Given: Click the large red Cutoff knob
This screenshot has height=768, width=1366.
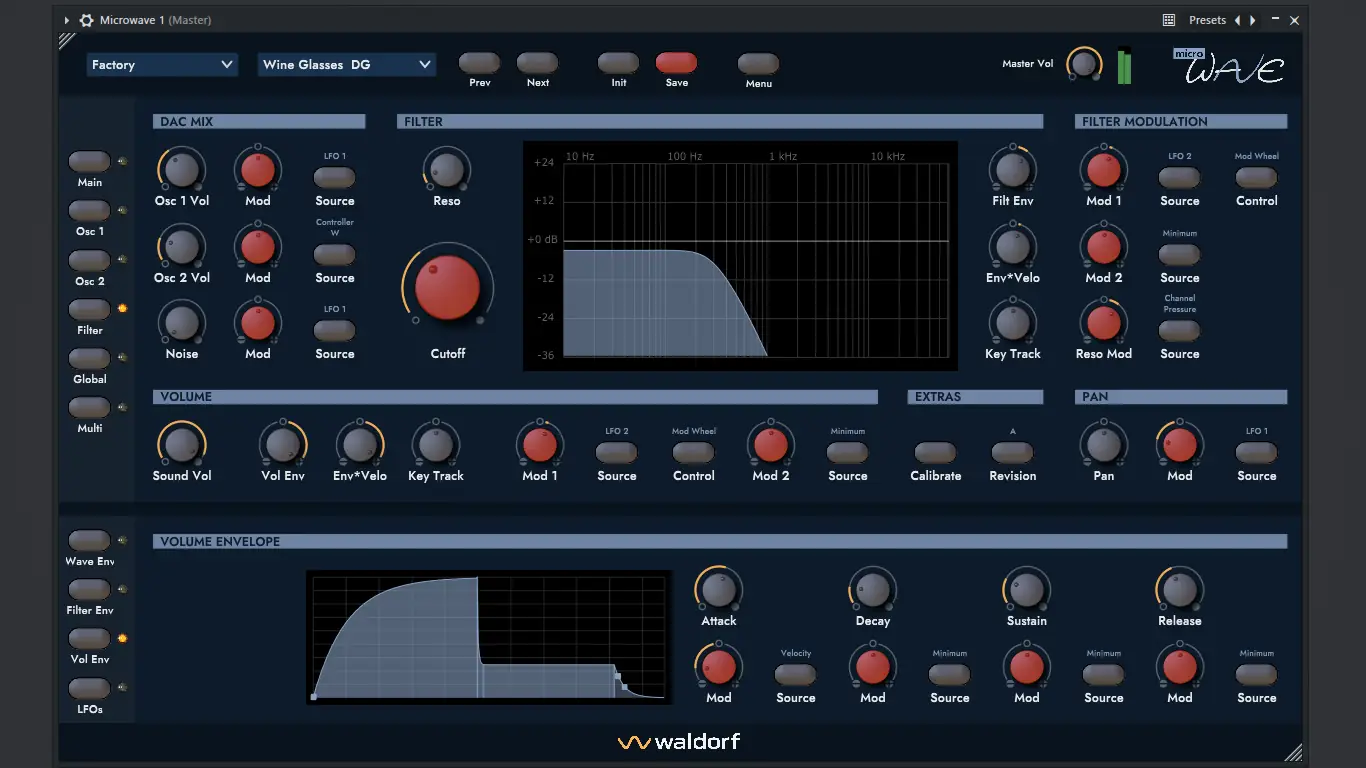Looking at the screenshot, I should (448, 287).
